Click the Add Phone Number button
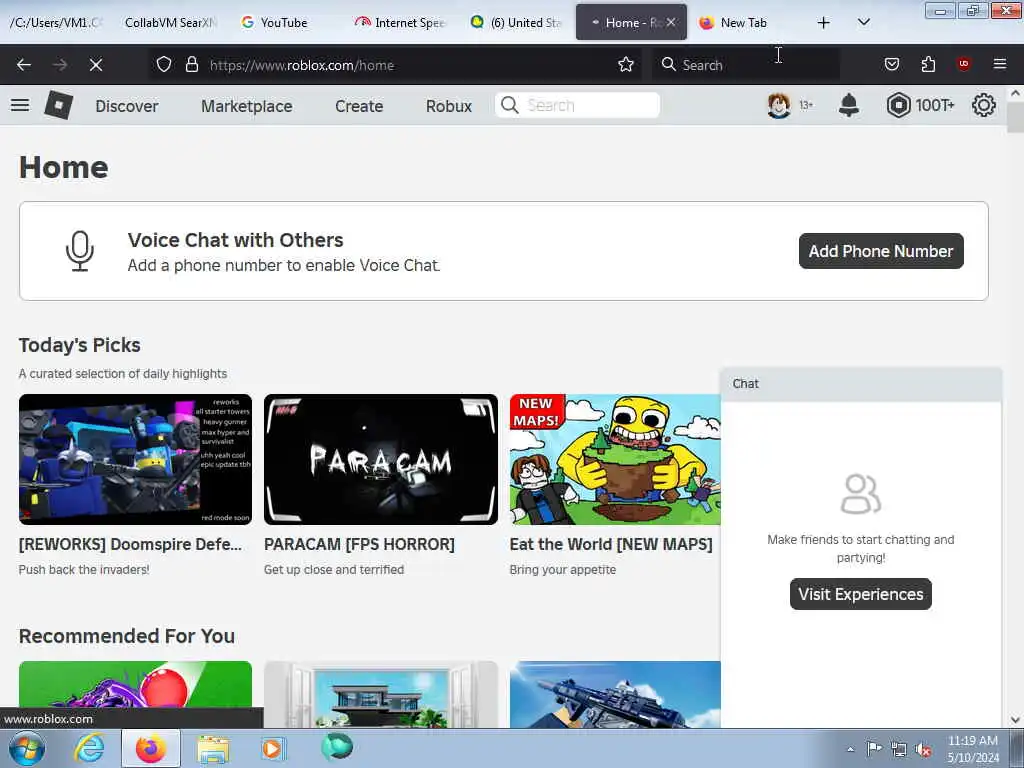The height and width of the screenshot is (768, 1024). click(x=881, y=251)
